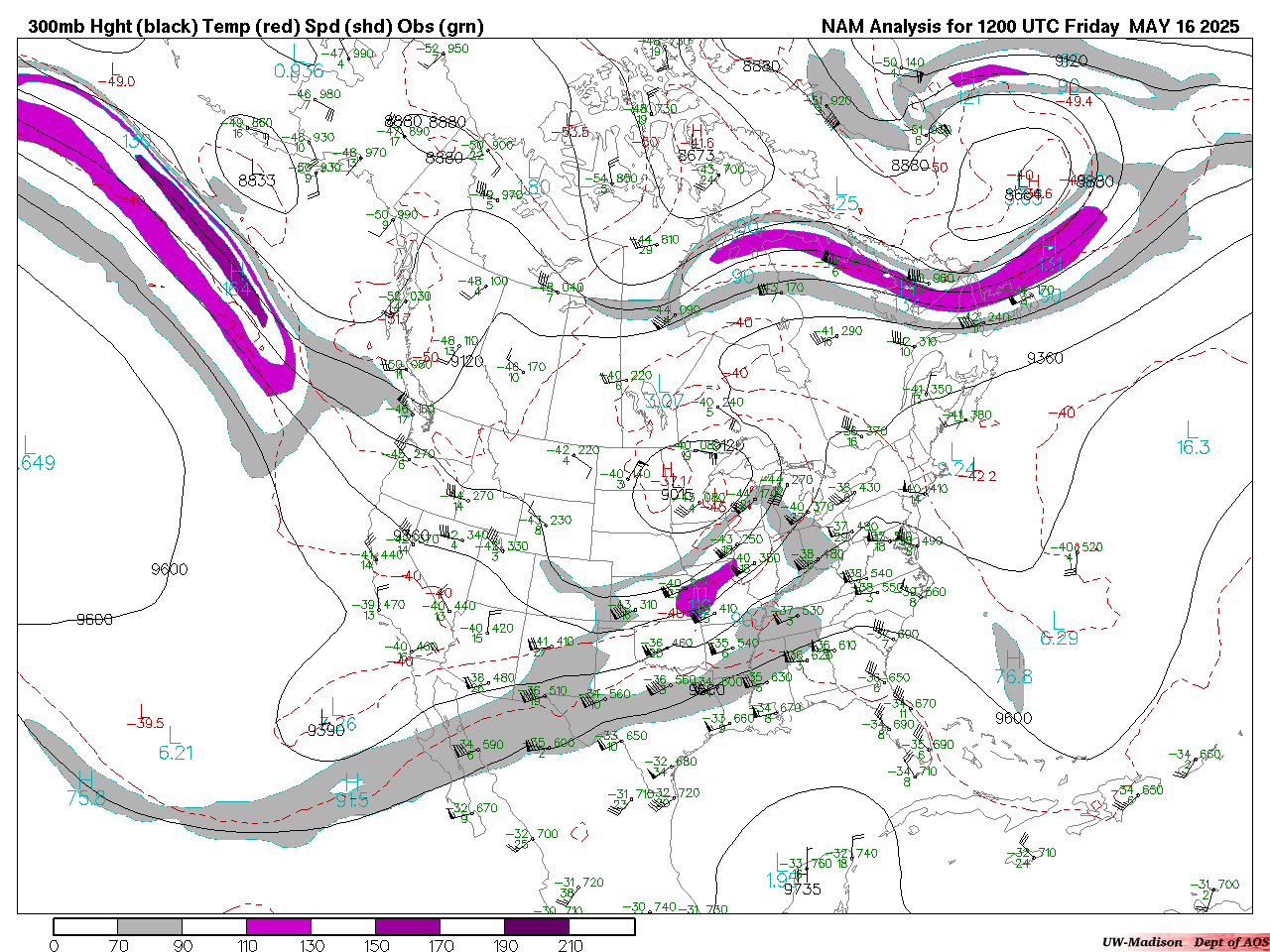Click the NAM Analysis date header text
1270x952 pixels.
tap(1030, 27)
